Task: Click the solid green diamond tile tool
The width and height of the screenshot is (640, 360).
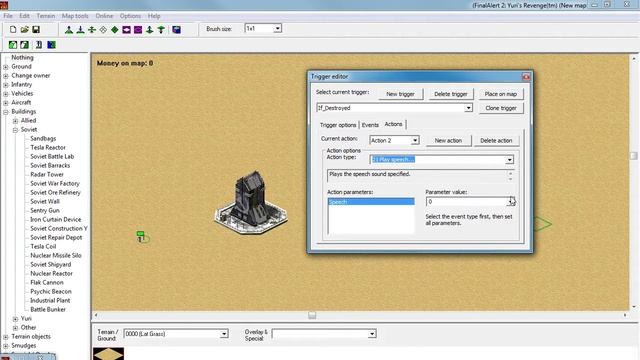Action: click(x=115, y=29)
